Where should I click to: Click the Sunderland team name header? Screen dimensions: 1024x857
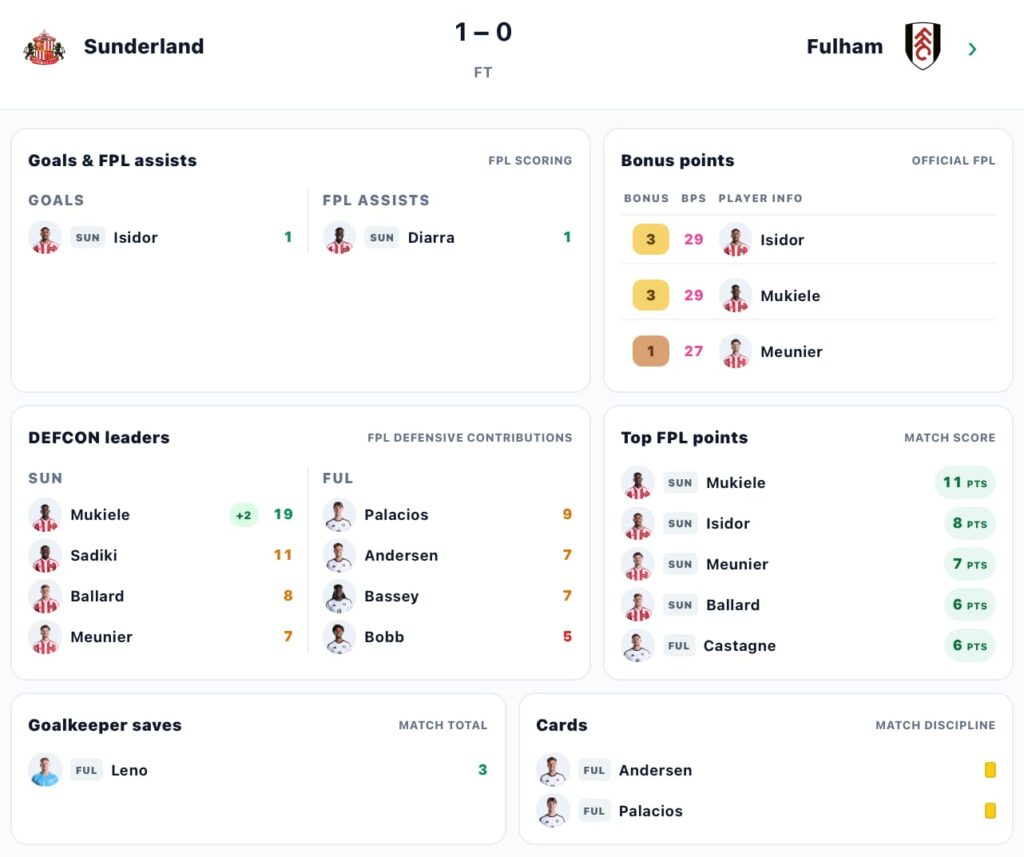[144, 46]
